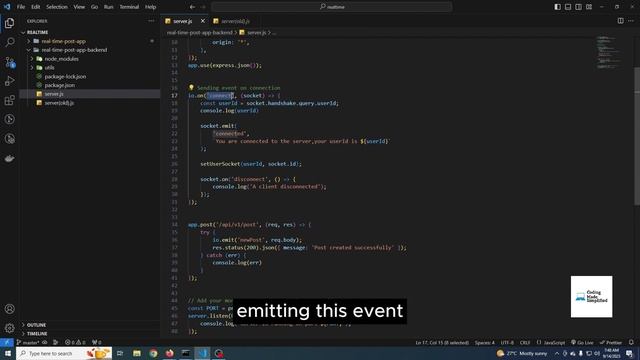640x360 pixels.
Task: Click Prettier in status bar
Action: pos(611,342)
